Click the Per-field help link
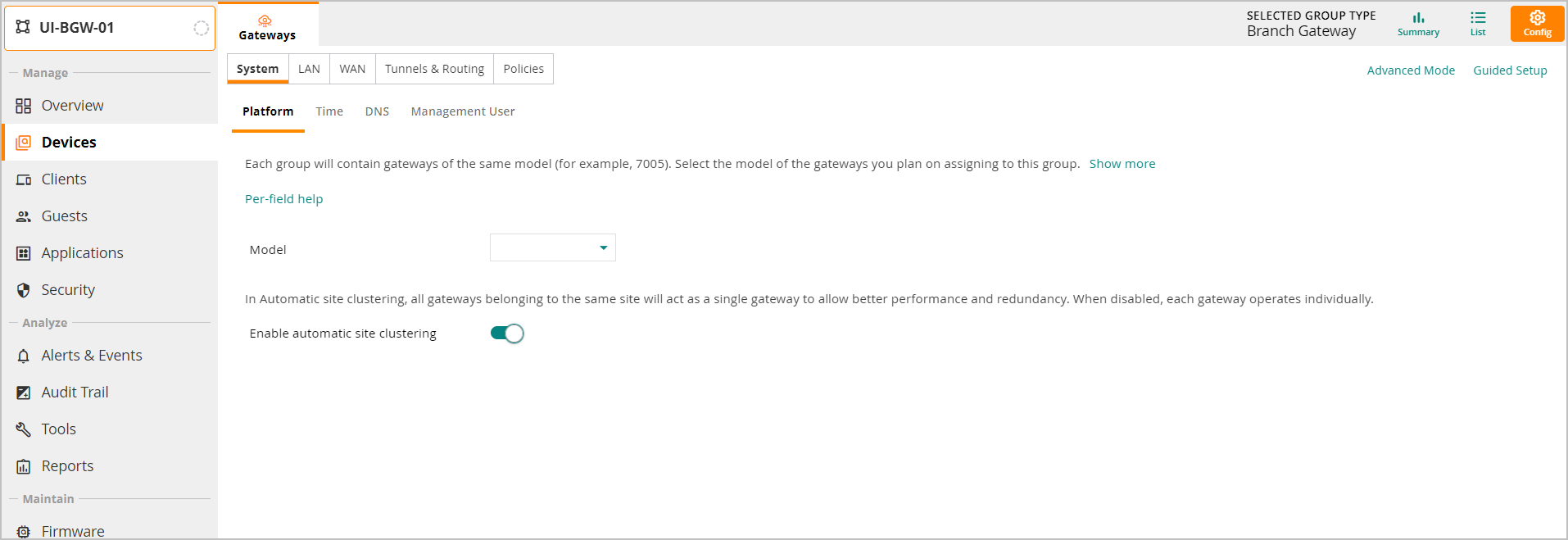The width and height of the screenshot is (1568, 540). (283, 199)
